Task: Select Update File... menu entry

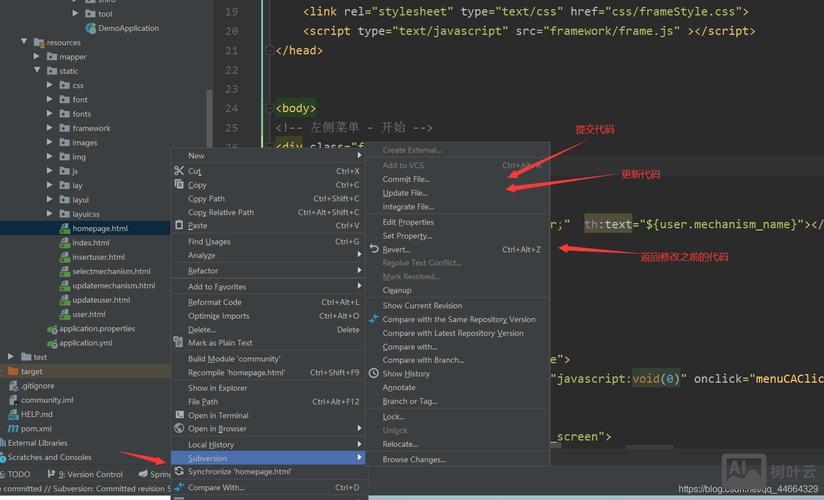Action: [405, 193]
